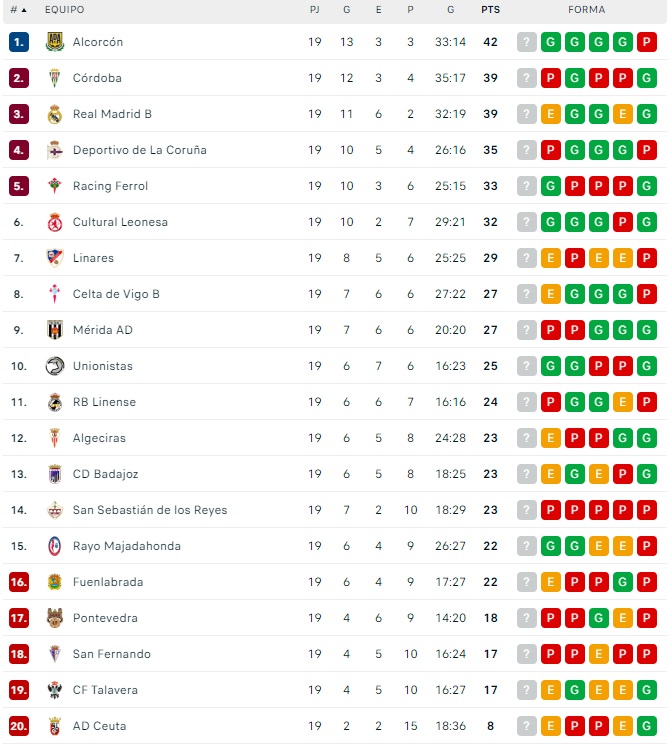Click the PJ column header
Screen dimensions: 671x745
[315, 10]
